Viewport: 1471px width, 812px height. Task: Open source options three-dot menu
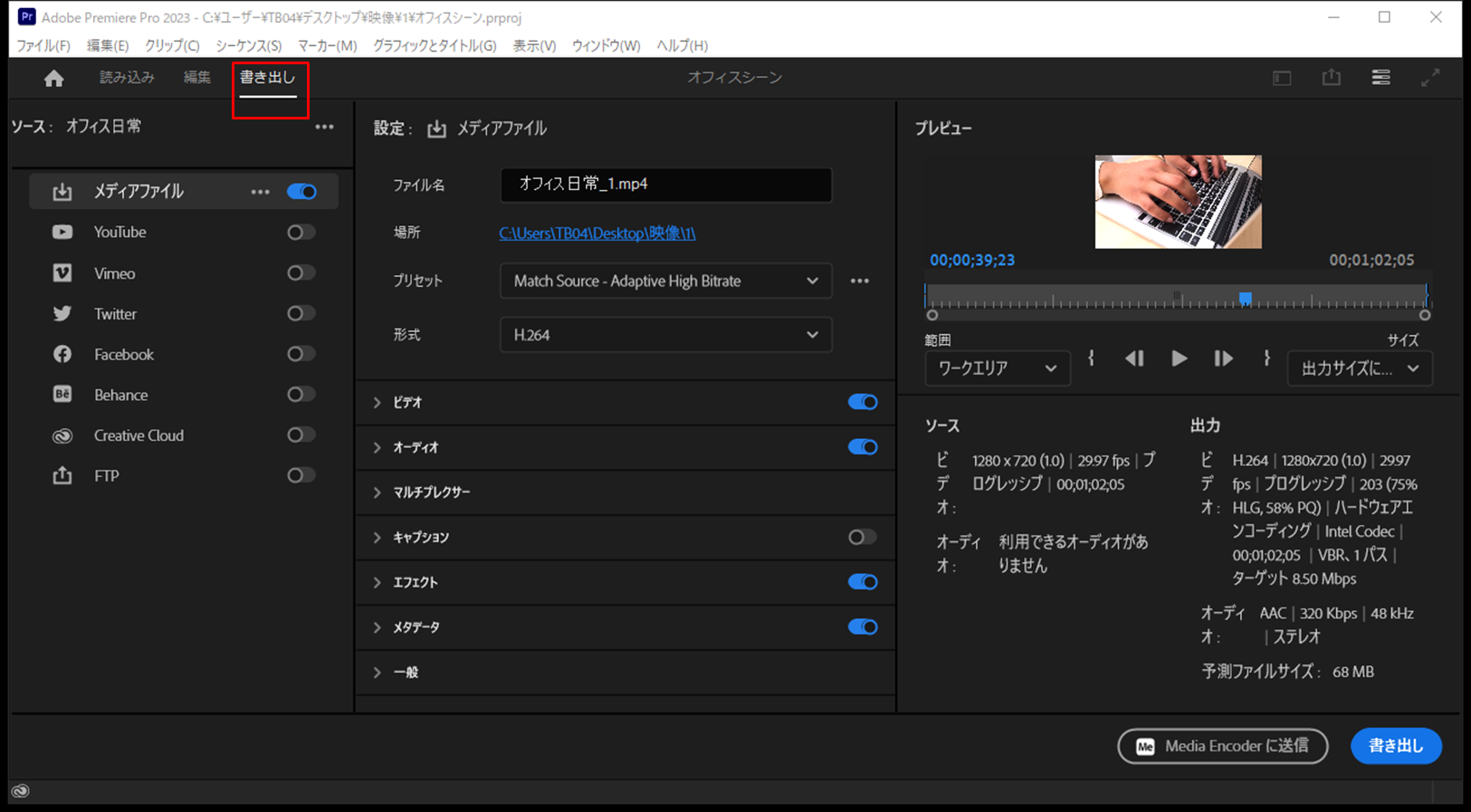click(324, 127)
